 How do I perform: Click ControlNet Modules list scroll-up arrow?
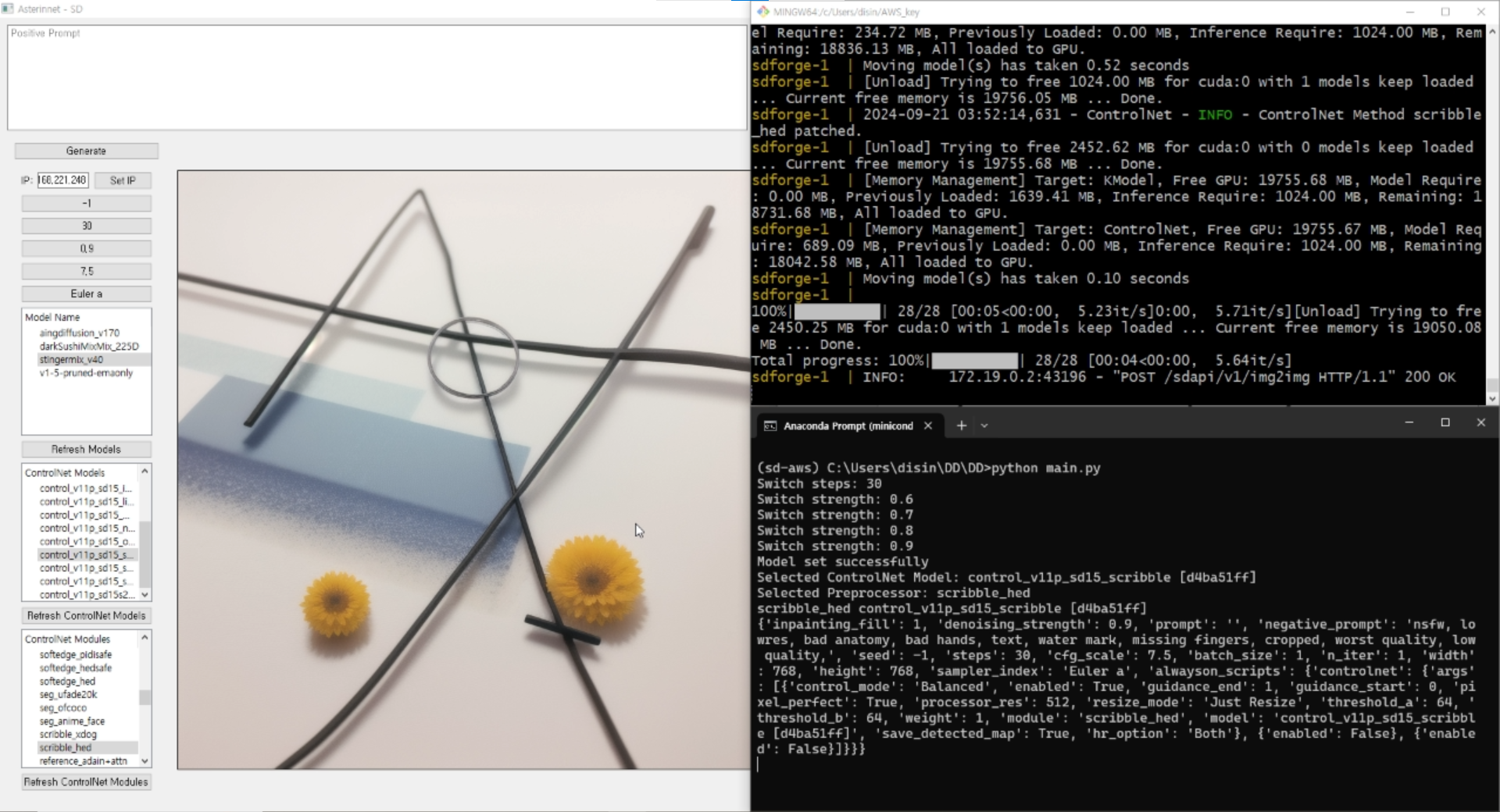145,638
